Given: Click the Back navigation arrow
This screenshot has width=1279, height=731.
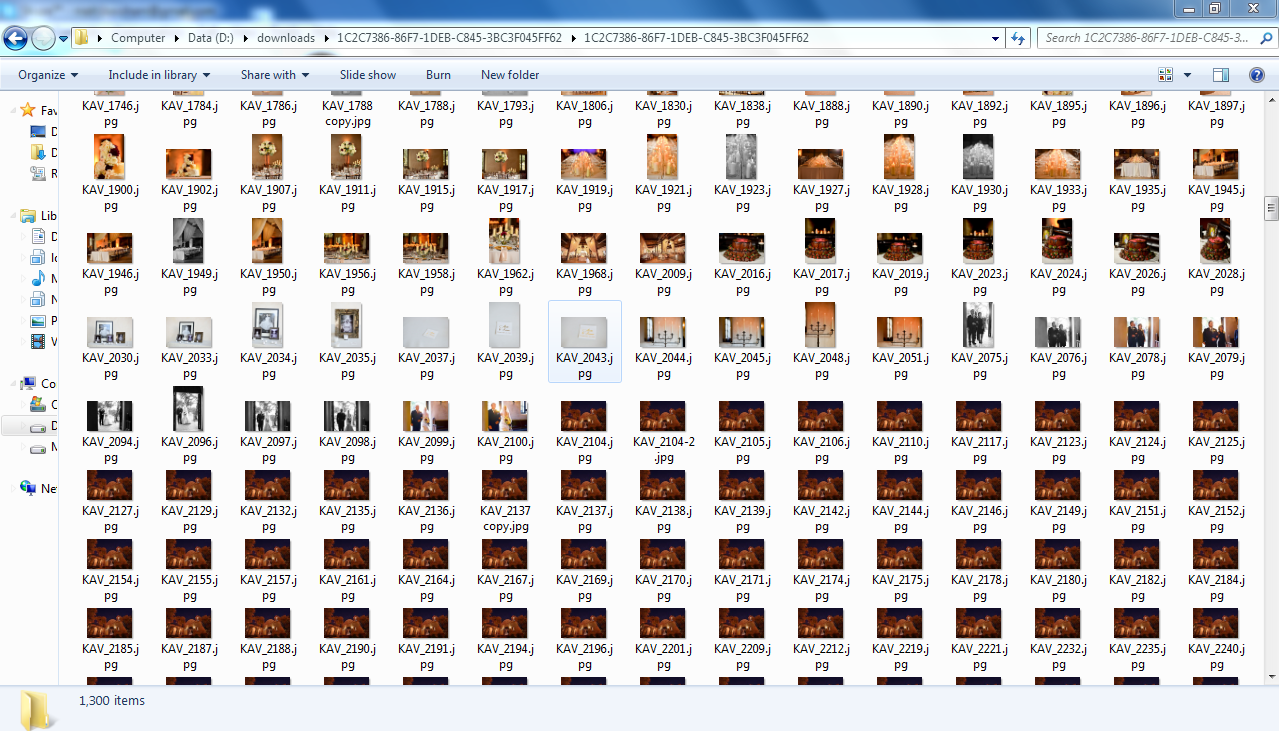Looking at the screenshot, I should (16, 39).
